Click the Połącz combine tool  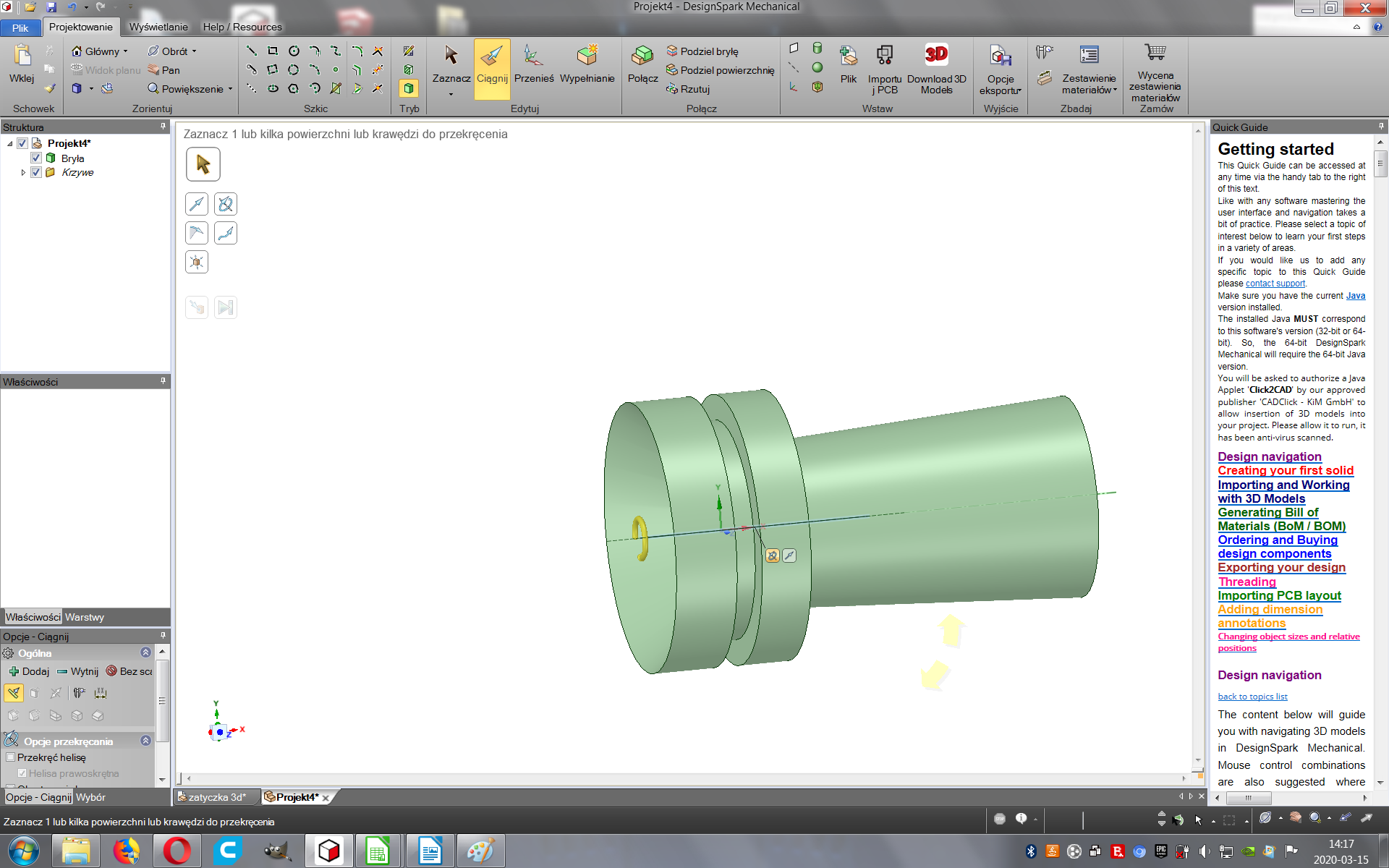pyautogui.click(x=642, y=65)
